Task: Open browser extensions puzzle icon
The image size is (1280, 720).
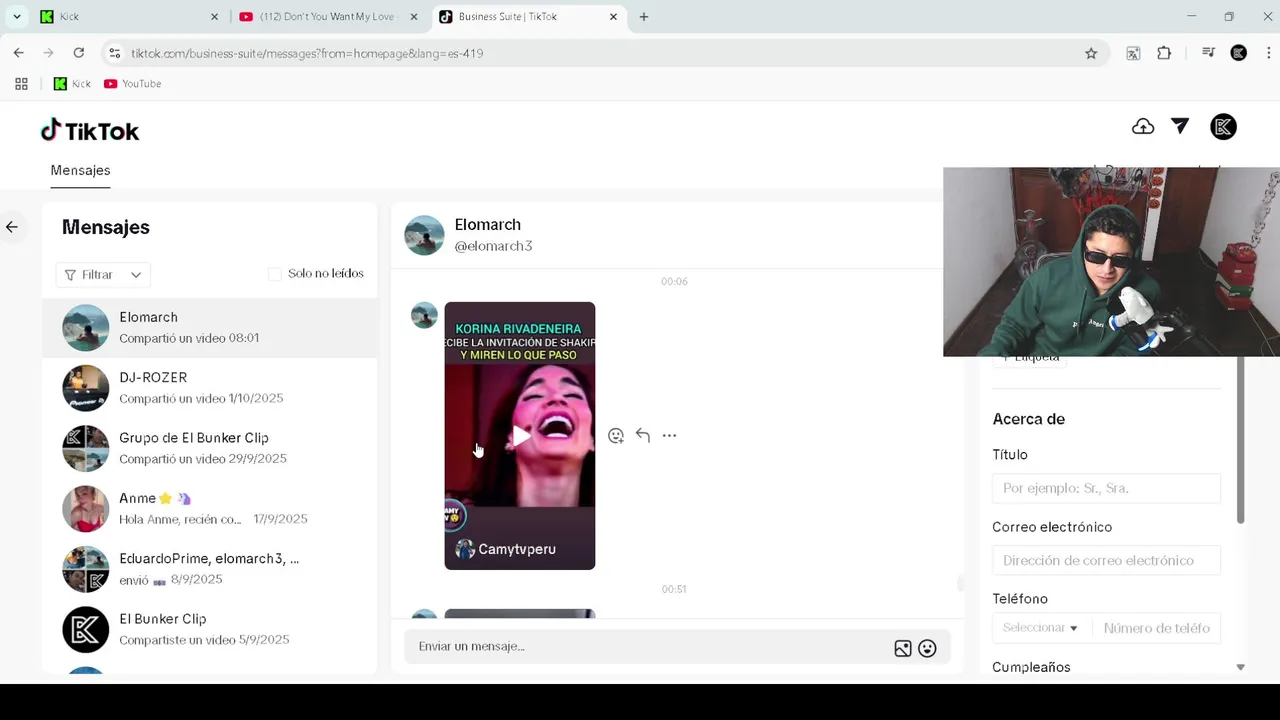Action: click(x=1164, y=53)
